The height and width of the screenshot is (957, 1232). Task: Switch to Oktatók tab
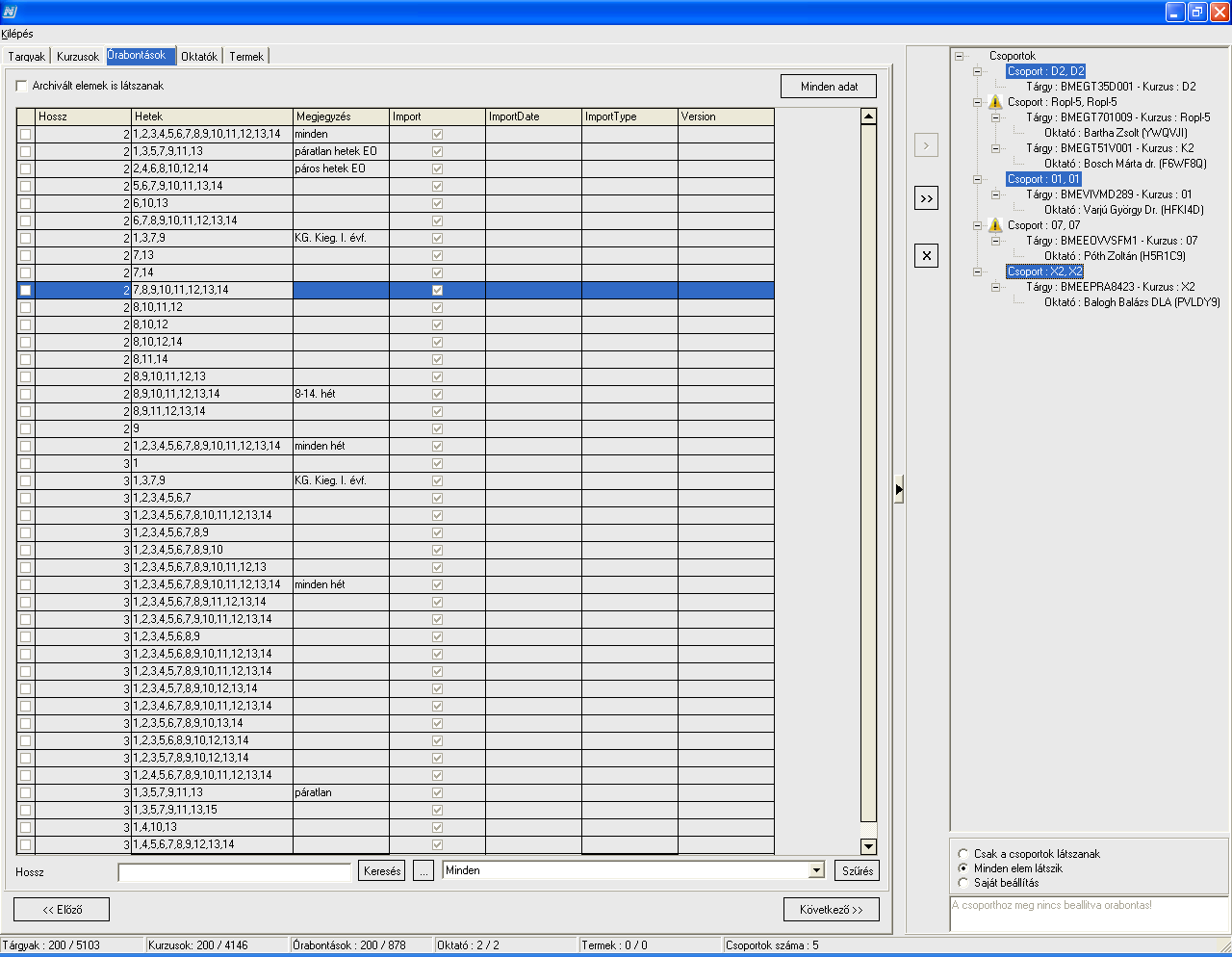click(x=199, y=57)
